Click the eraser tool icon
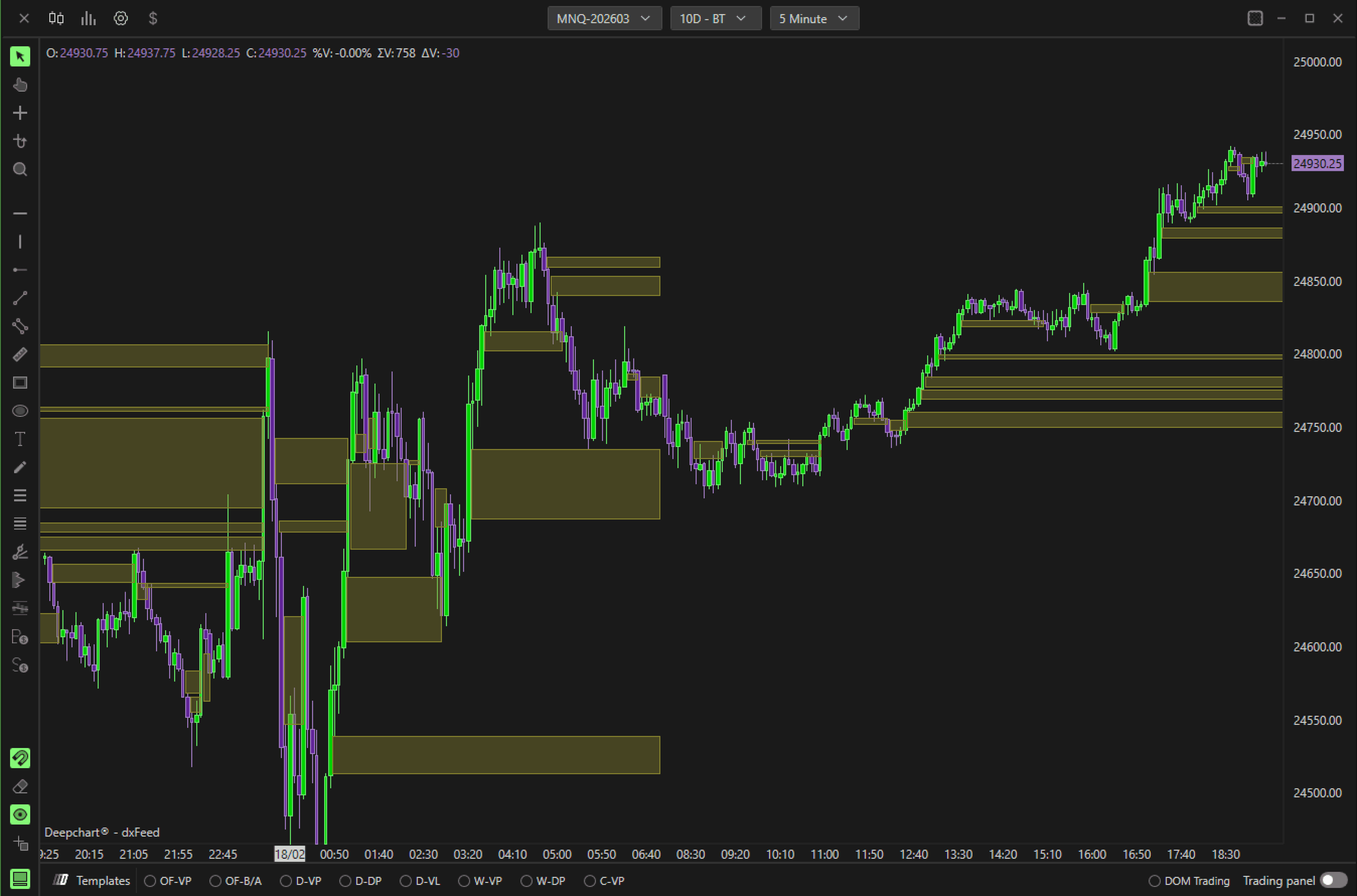Viewport: 1357px width, 896px height. (20, 786)
